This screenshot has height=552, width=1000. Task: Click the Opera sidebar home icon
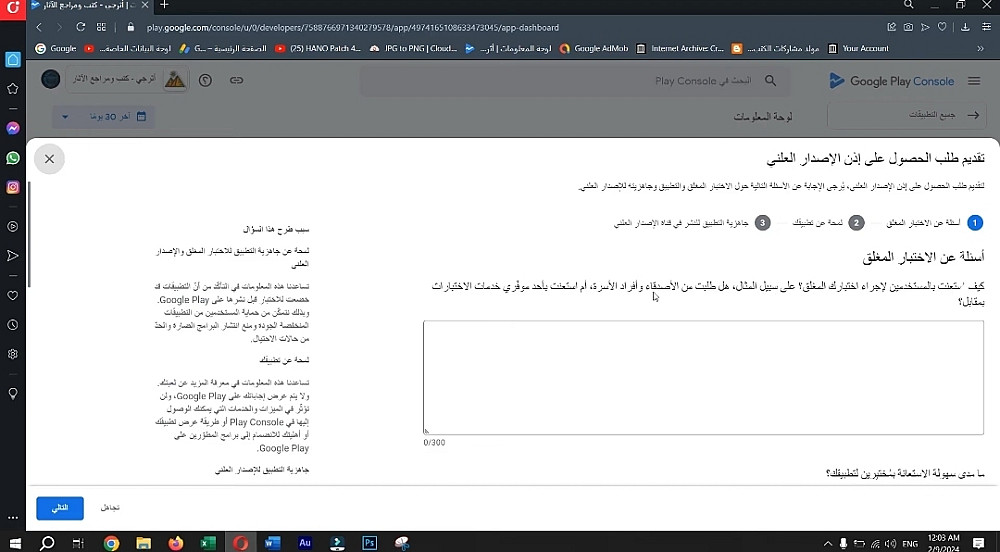[x=13, y=60]
